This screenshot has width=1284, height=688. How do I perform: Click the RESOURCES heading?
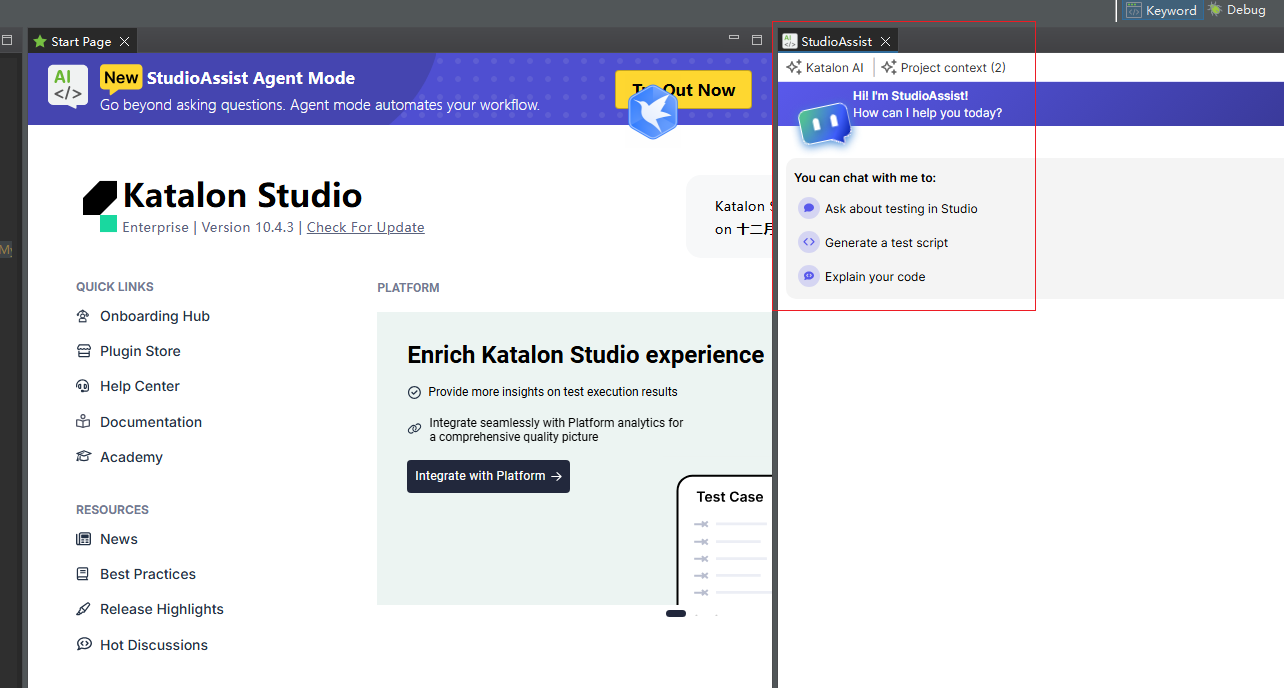112,510
